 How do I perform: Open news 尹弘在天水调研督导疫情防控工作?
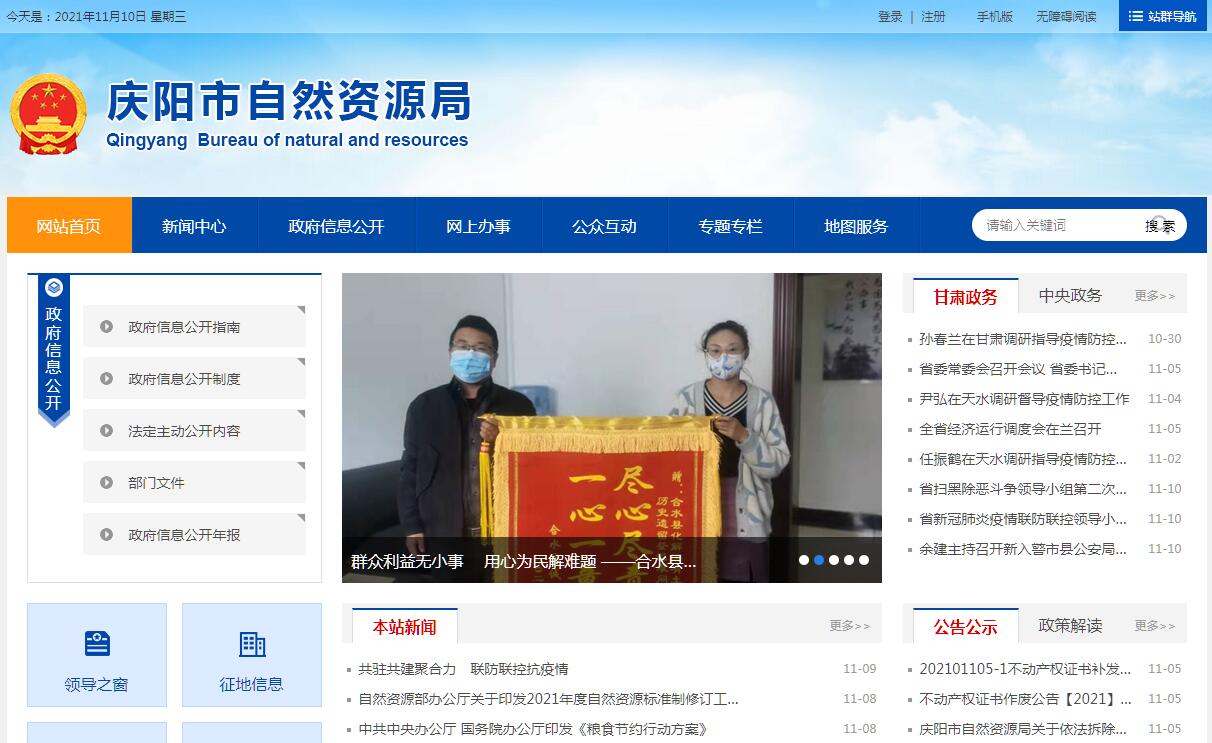[x=1024, y=399]
